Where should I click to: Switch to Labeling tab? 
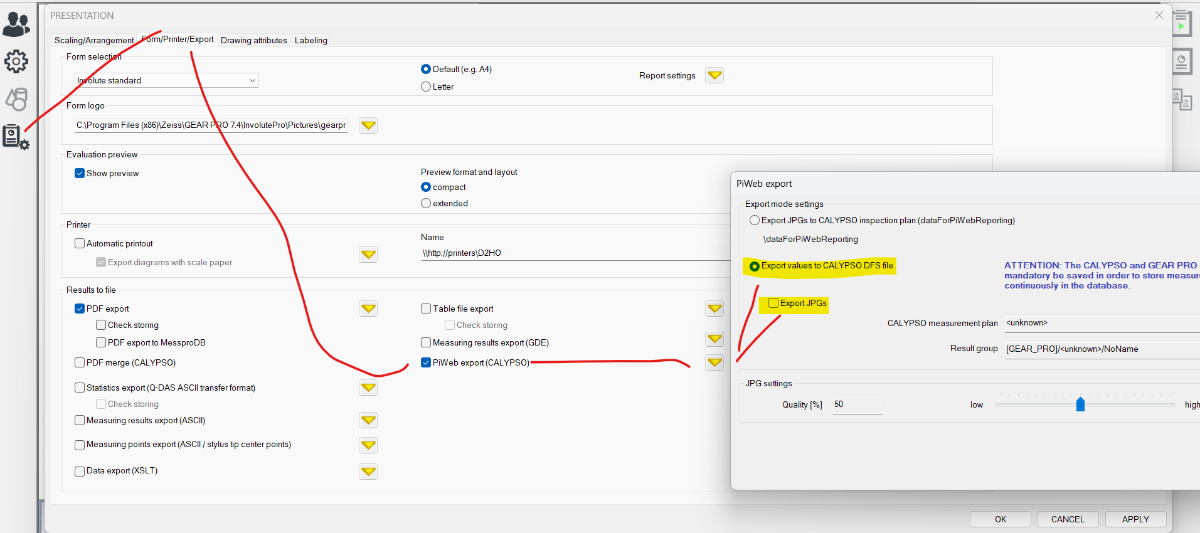click(x=311, y=40)
